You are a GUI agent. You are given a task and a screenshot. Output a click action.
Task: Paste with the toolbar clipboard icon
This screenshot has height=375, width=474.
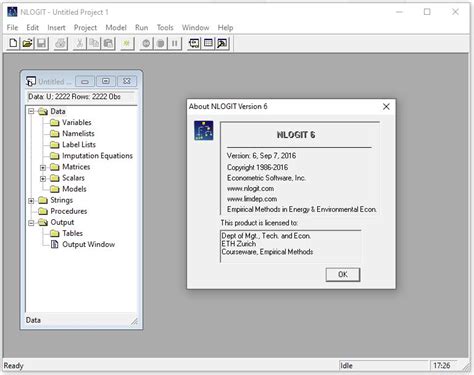click(x=108, y=43)
